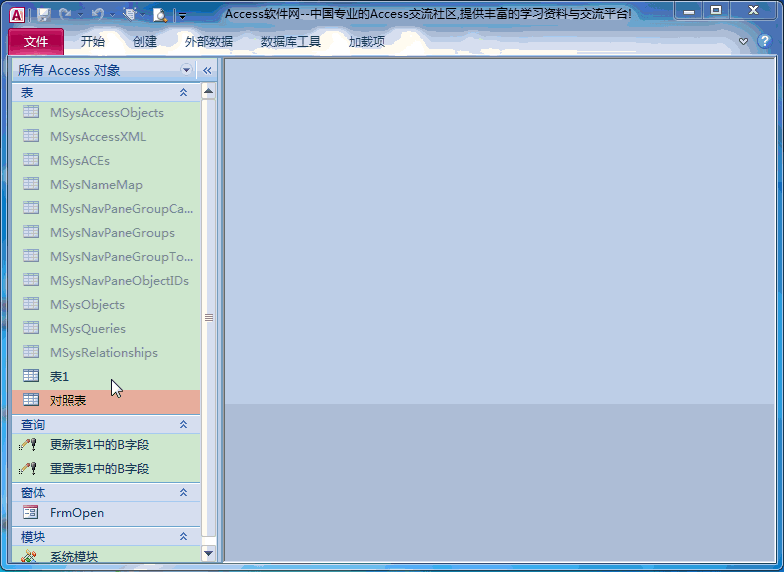Open the 文件 tab
This screenshot has width=784, height=572.
coord(36,42)
